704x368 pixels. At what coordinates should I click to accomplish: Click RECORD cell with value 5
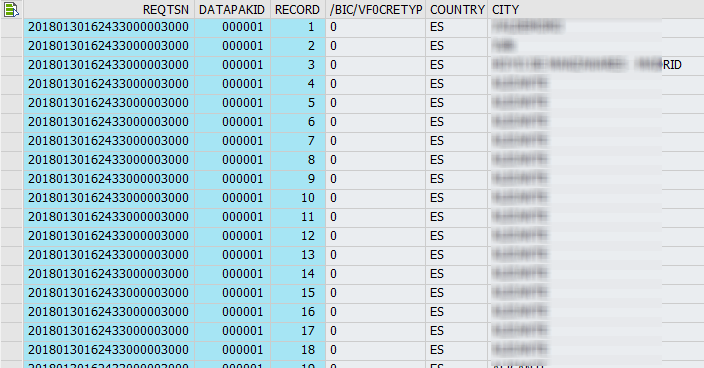[x=298, y=103]
